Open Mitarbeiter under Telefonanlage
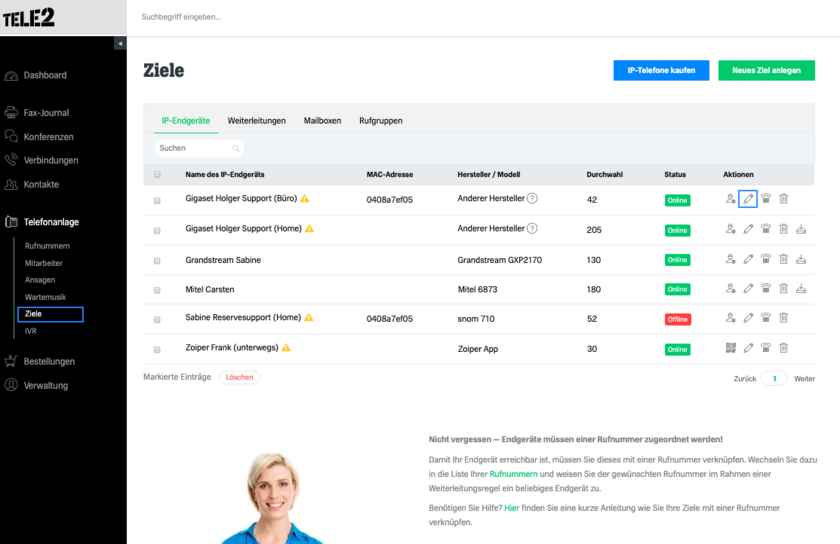This screenshot has height=544, width=840. (43, 263)
